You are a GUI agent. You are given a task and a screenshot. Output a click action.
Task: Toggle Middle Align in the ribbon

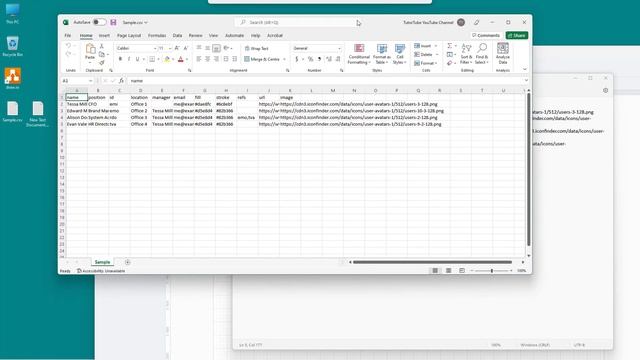click(207, 48)
